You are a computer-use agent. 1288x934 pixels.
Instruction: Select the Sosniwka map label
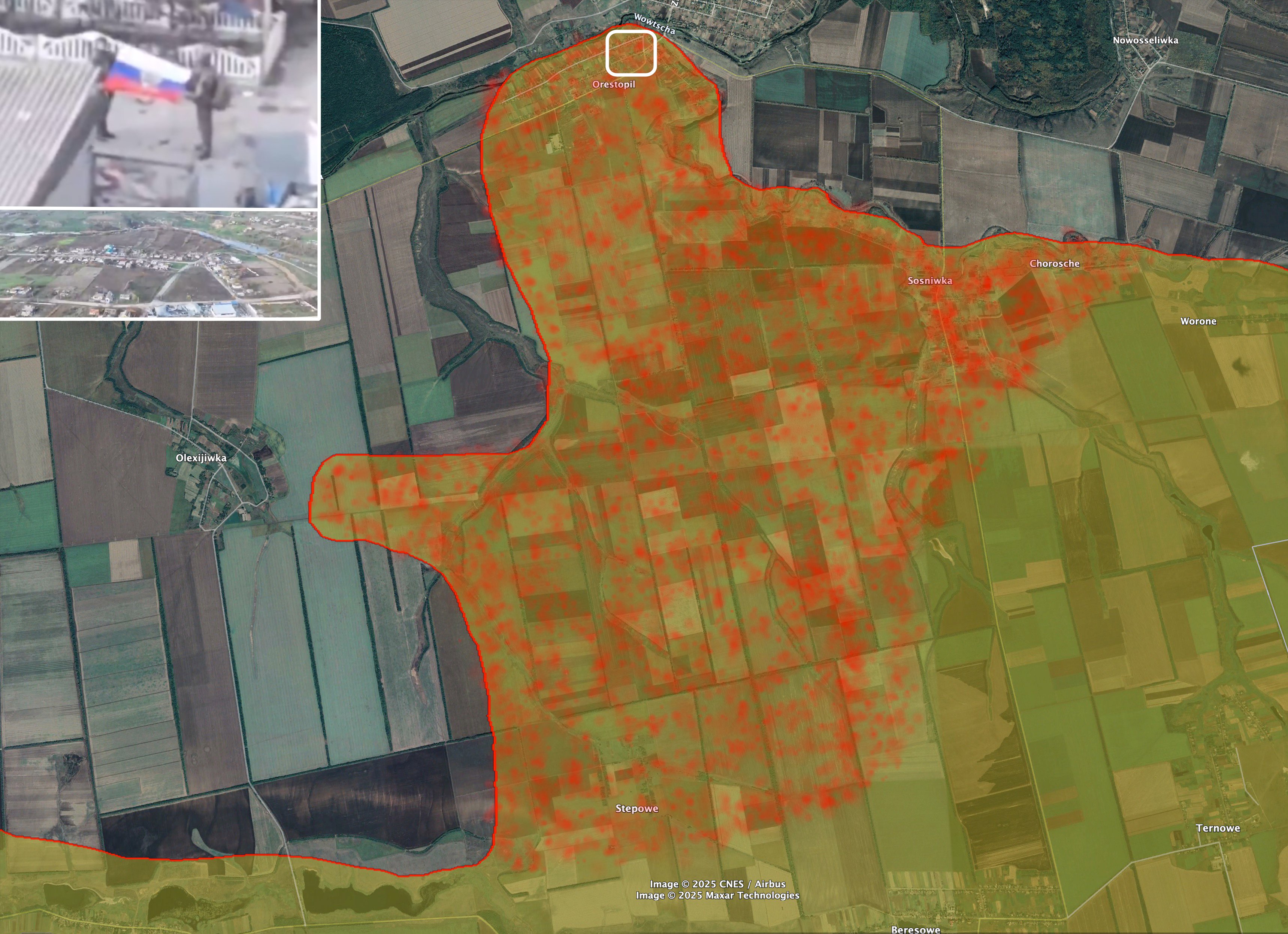929,280
